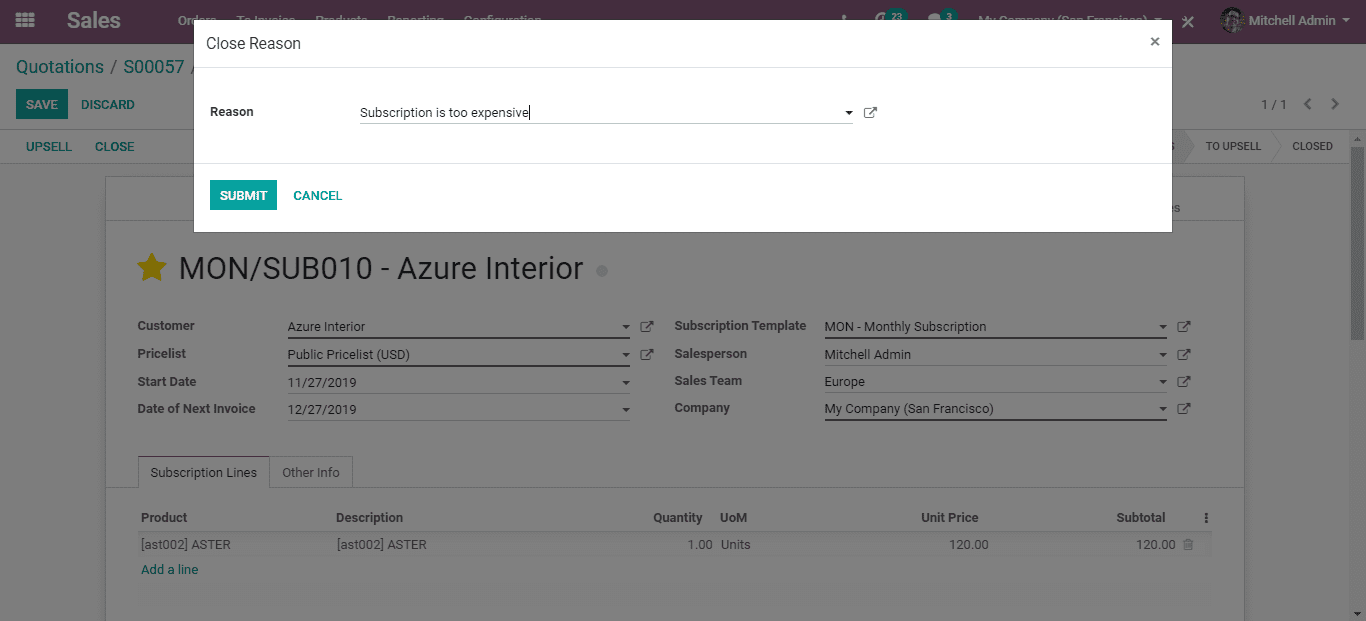Screen dimensions: 1366x621
Task: Go to S00057 breadcrumb
Action: 154,67
